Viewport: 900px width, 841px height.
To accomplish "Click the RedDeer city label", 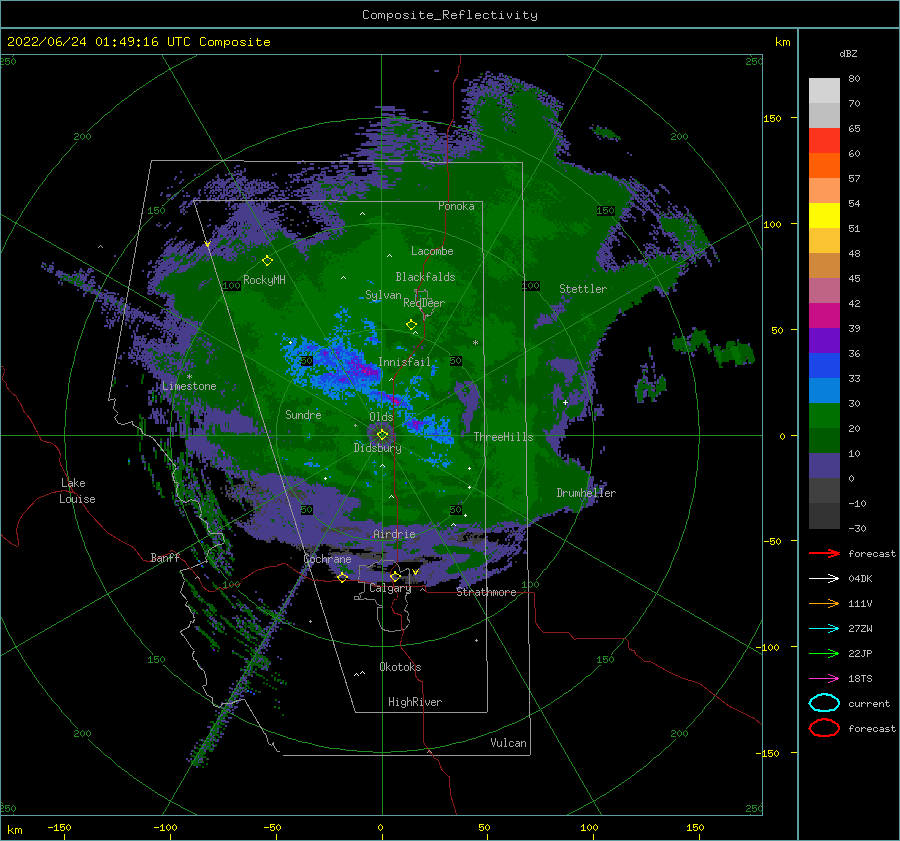I will coord(424,303).
